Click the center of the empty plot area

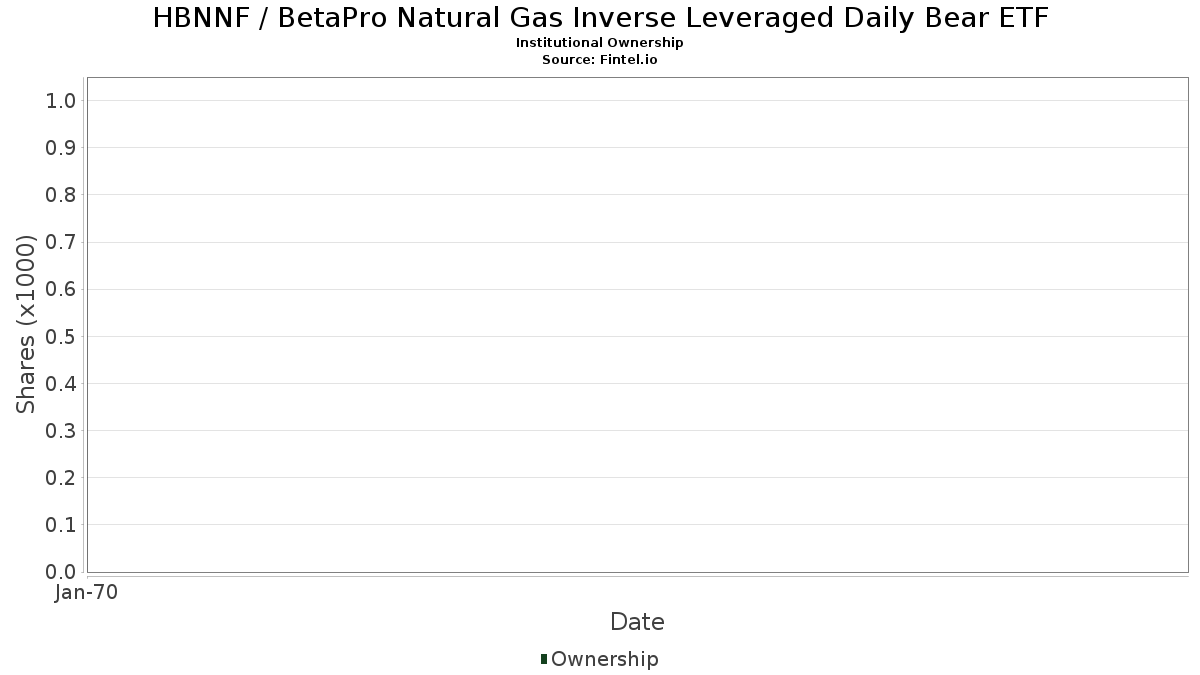[x=637, y=324]
